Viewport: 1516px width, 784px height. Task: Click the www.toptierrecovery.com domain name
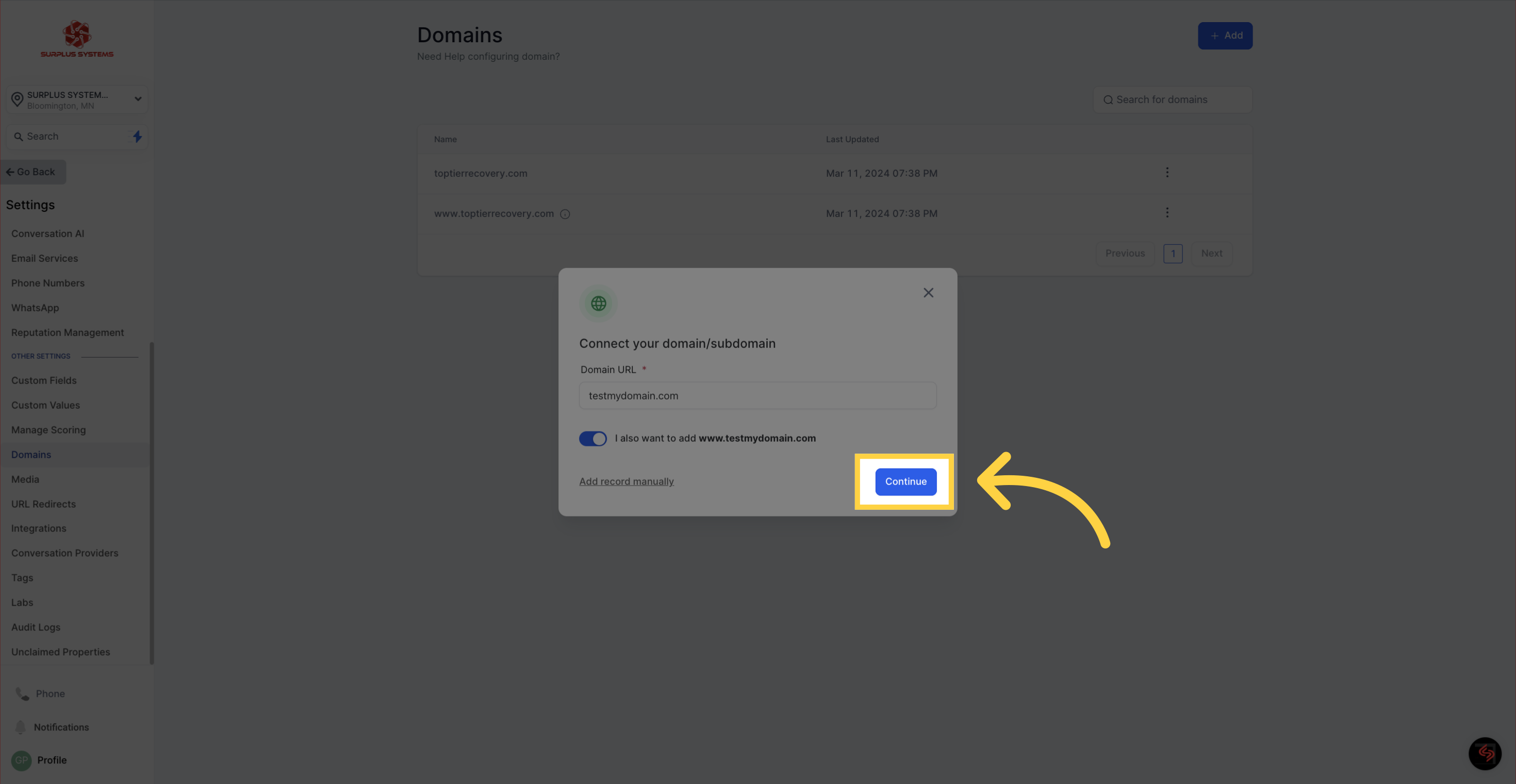pyautogui.click(x=494, y=213)
